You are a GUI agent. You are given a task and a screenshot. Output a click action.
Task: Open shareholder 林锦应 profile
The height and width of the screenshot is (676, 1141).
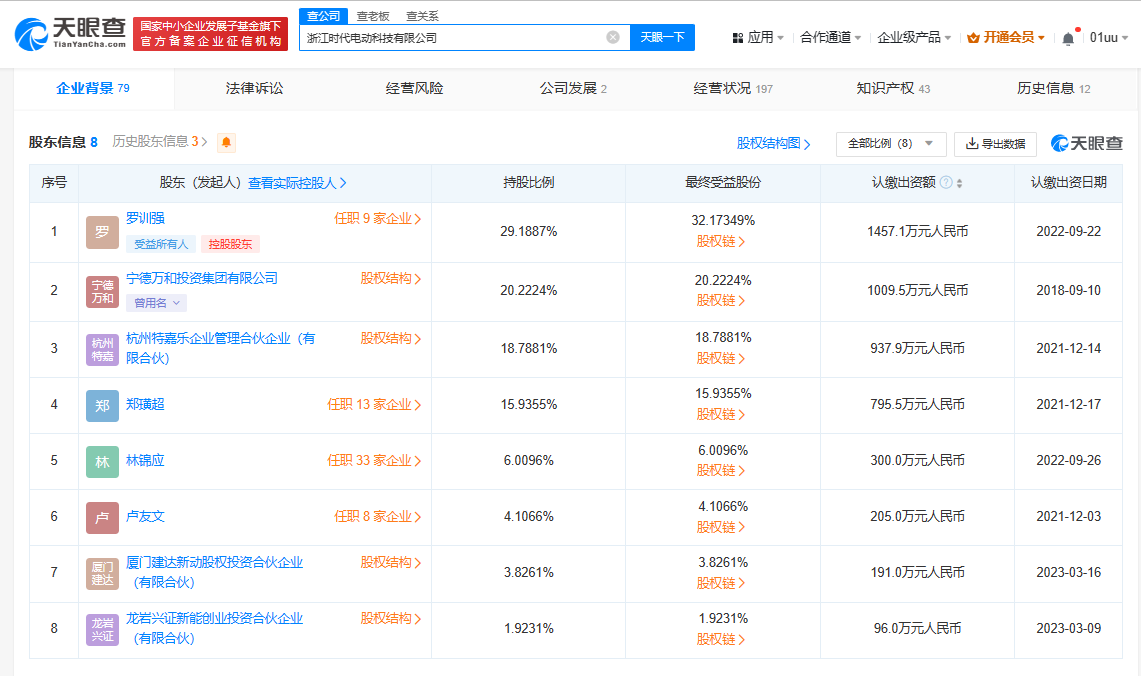145,461
